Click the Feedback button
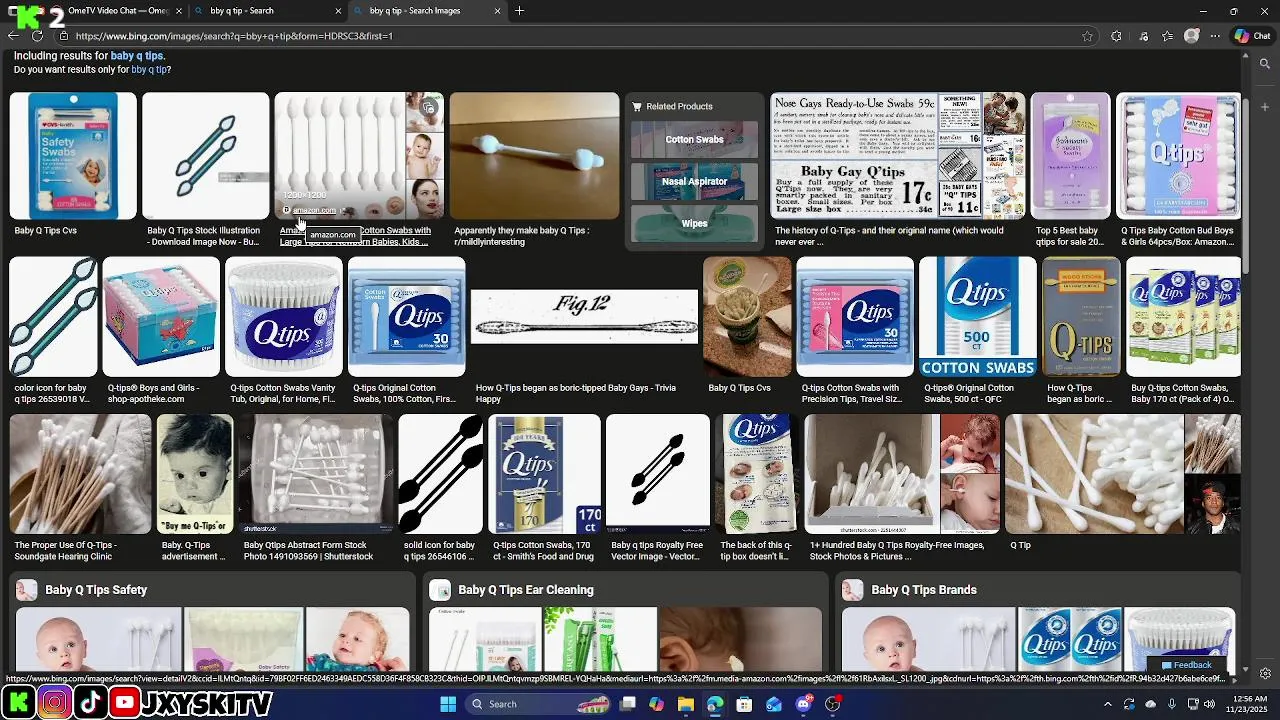 pos(1187,665)
